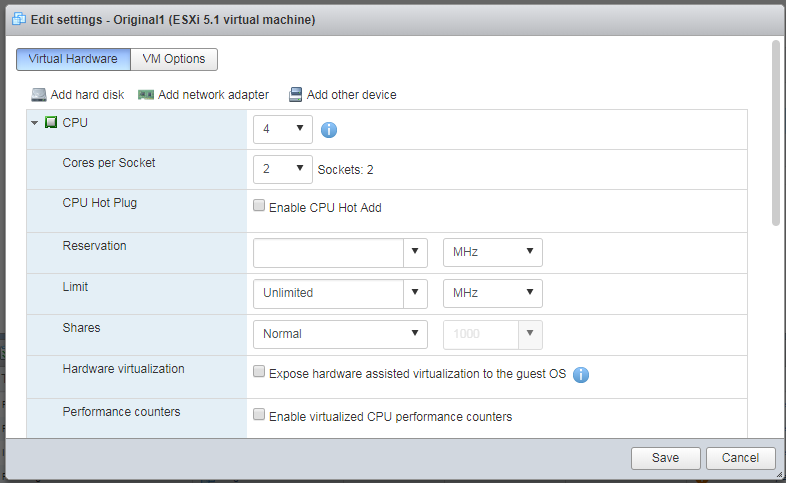The width and height of the screenshot is (786, 483).
Task: Click the hardware virtualization info icon
Action: pyautogui.click(x=581, y=375)
